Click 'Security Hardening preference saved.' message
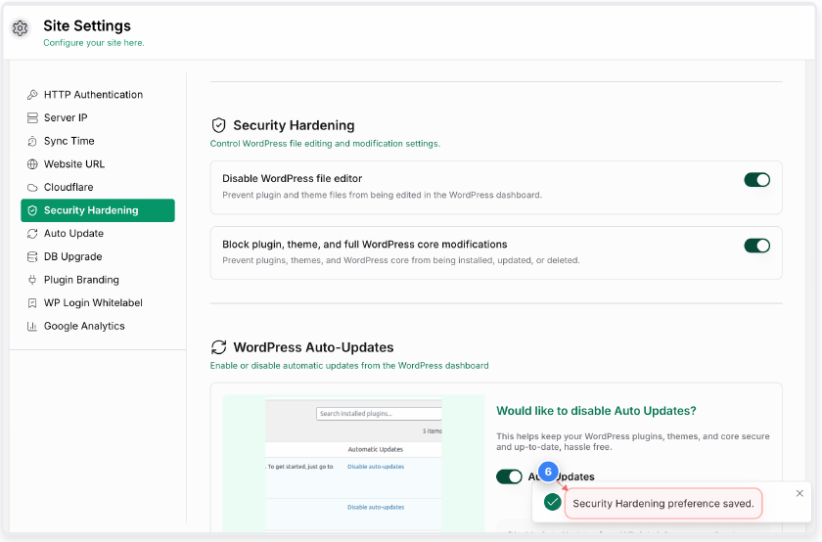 point(663,504)
